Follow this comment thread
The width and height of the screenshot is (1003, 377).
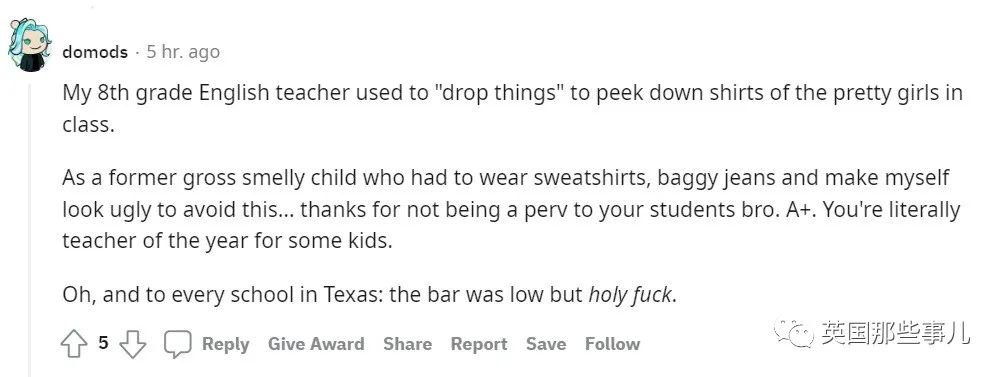tap(612, 344)
